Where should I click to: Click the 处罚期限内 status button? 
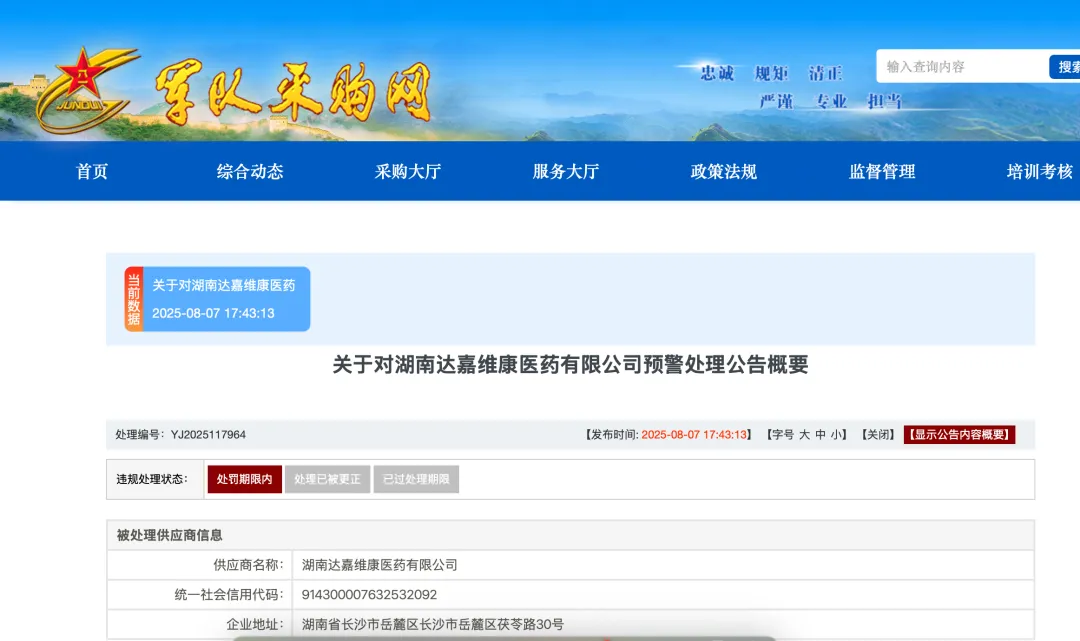[x=245, y=479]
